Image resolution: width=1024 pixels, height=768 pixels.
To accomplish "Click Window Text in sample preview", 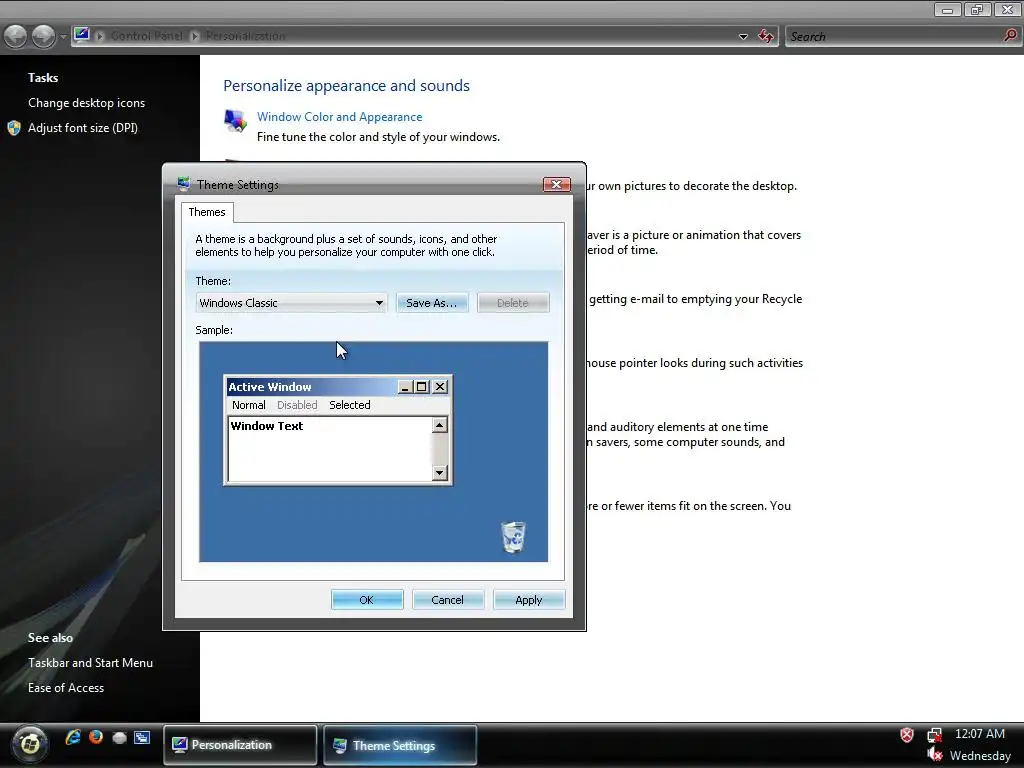I will pyautogui.click(x=266, y=426).
